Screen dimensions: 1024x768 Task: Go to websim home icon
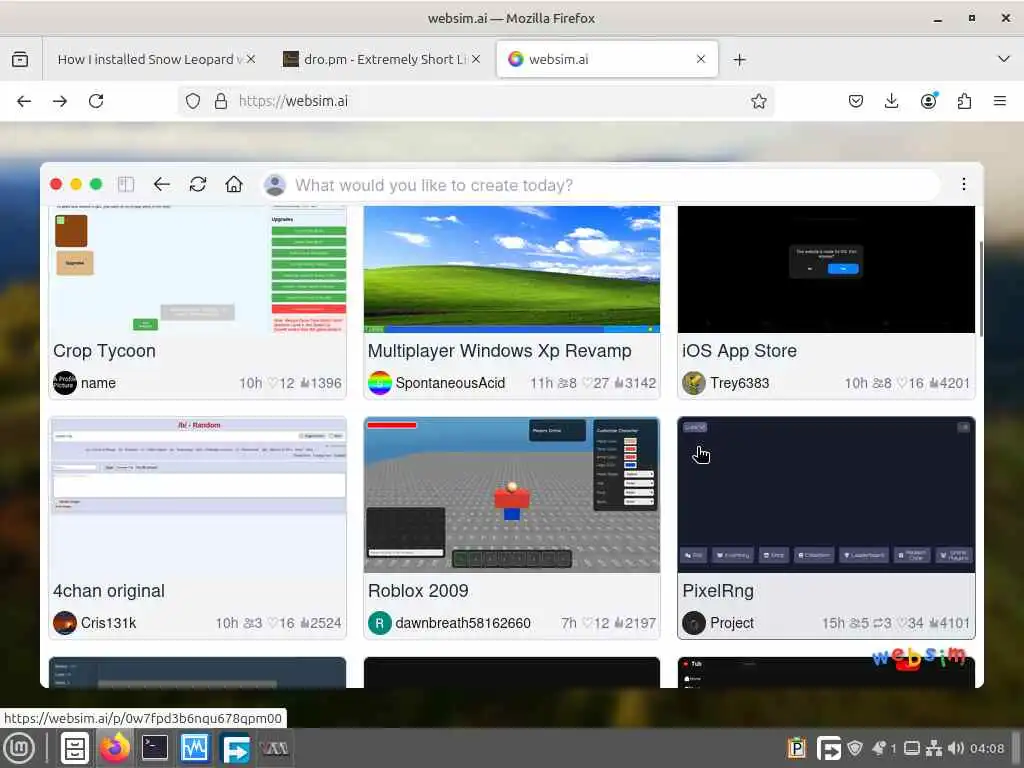pyautogui.click(x=234, y=185)
